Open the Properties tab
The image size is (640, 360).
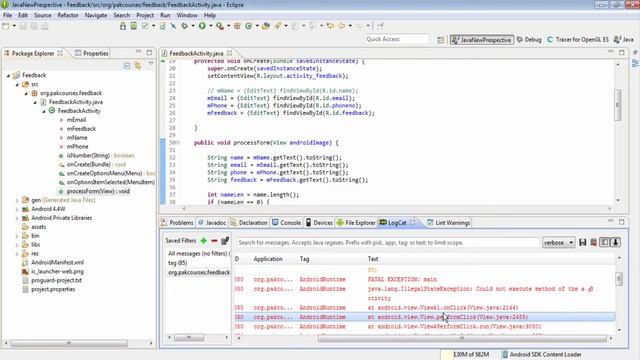pyautogui.click(x=92, y=53)
